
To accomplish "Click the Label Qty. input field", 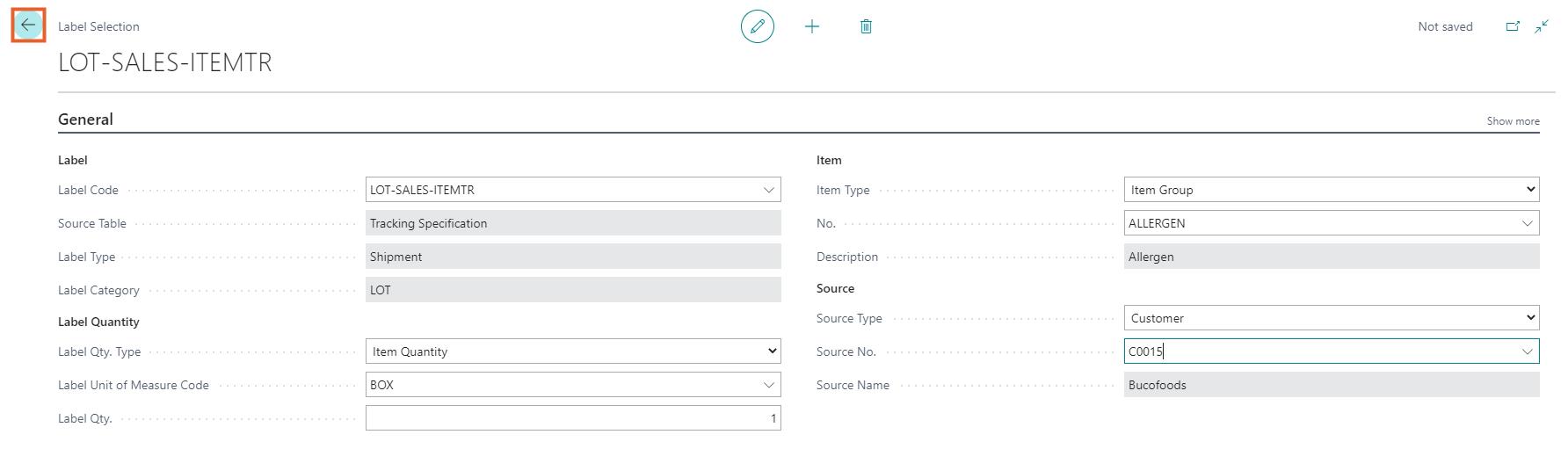I will (571, 418).
